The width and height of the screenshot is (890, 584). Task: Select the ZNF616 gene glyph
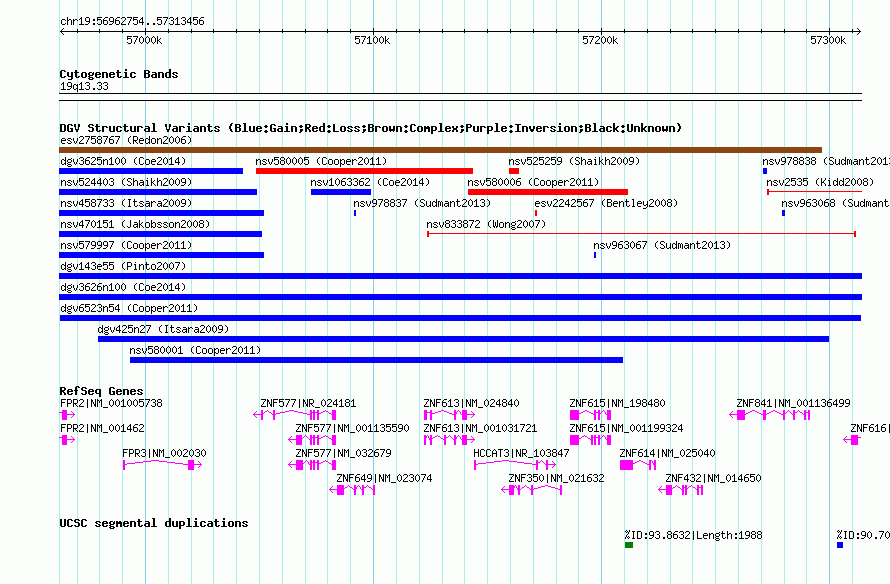click(852, 440)
